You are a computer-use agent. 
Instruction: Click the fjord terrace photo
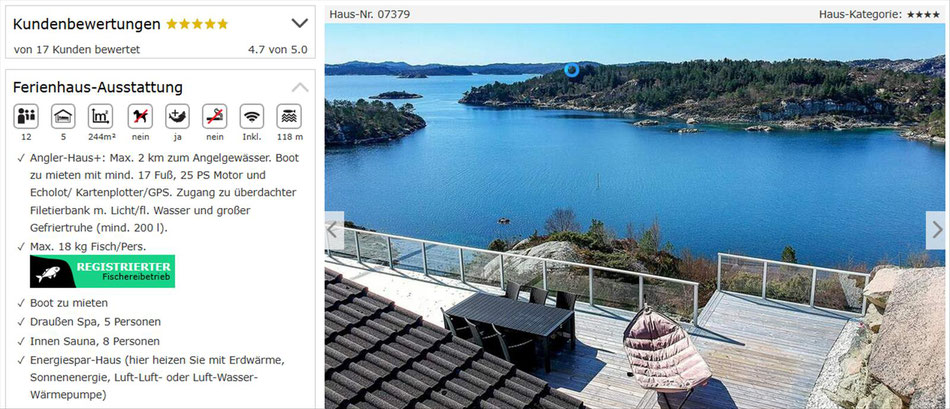click(x=634, y=216)
